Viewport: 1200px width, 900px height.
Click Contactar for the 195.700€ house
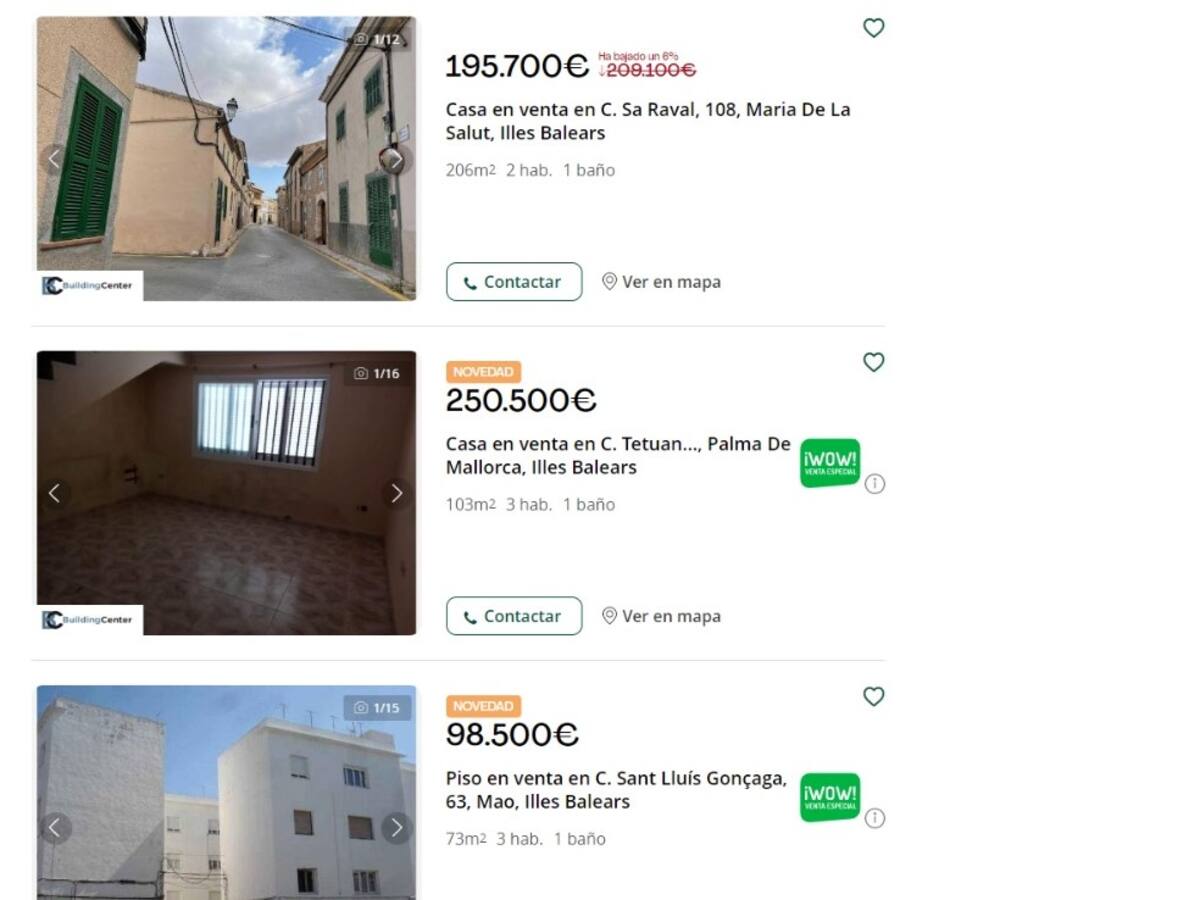pos(514,282)
